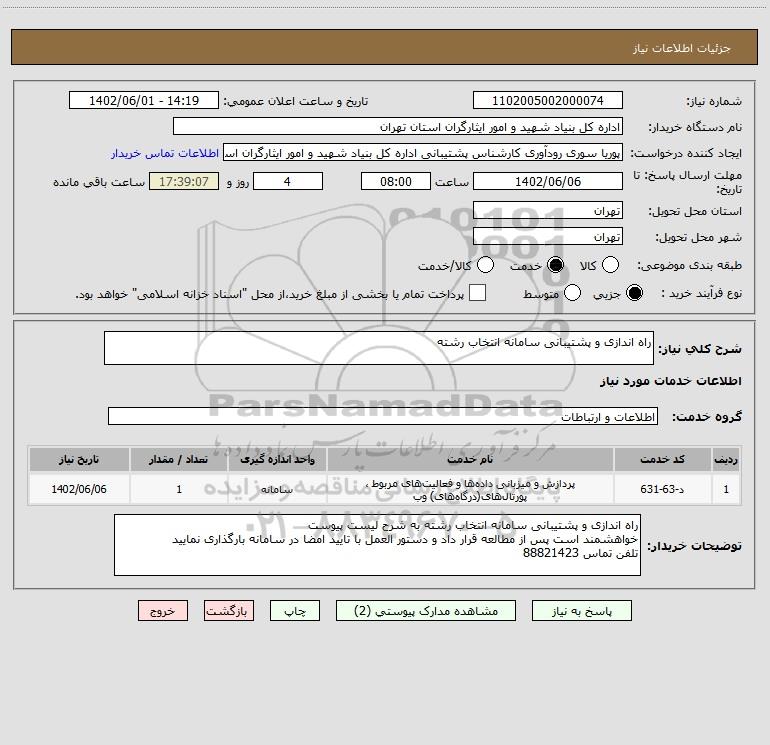Click the تعداد / مقدار column header

[178, 459]
